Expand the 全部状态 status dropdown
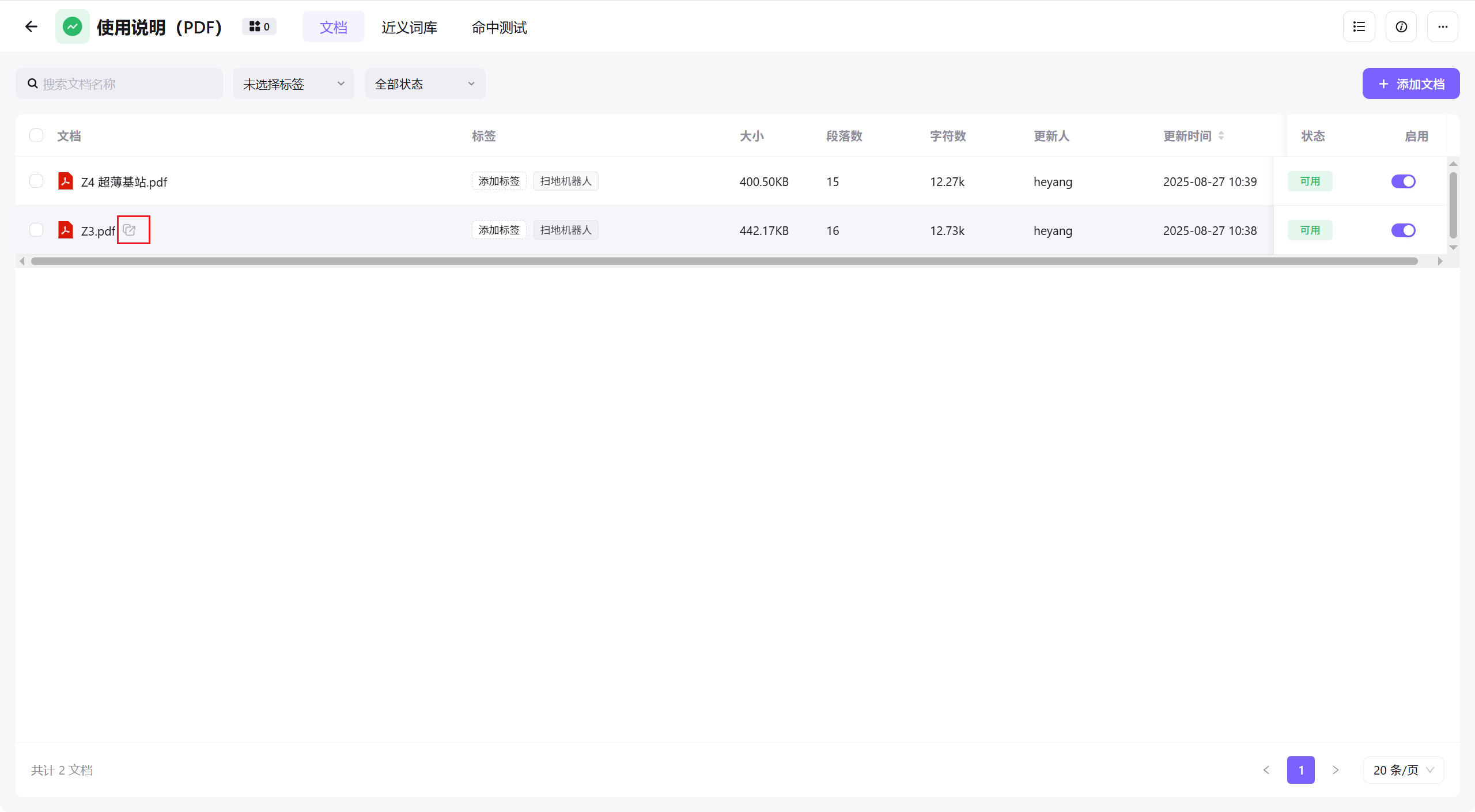This screenshot has width=1475, height=812. [x=425, y=84]
